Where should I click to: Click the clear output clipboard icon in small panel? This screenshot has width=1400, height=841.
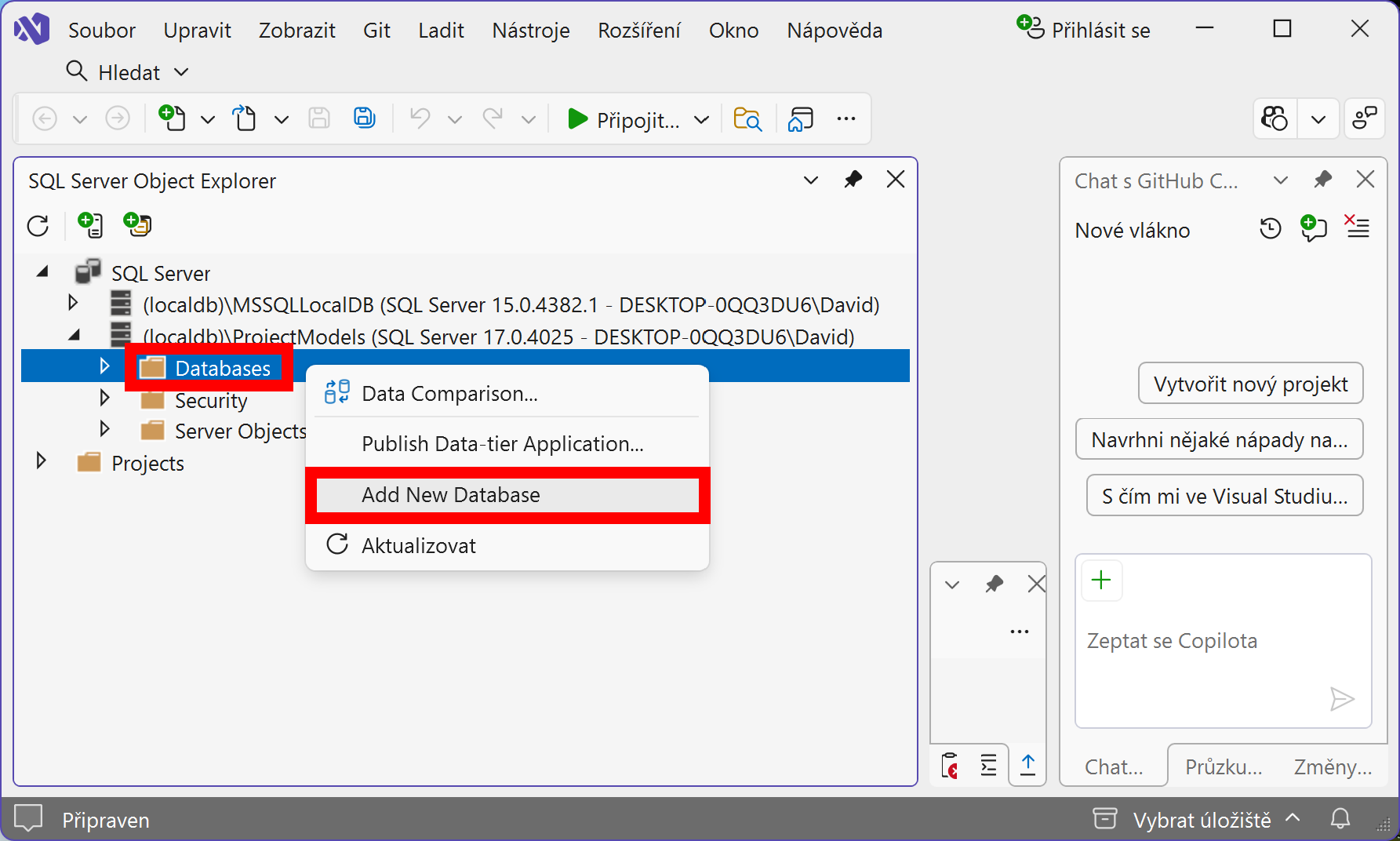click(x=950, y=765)
